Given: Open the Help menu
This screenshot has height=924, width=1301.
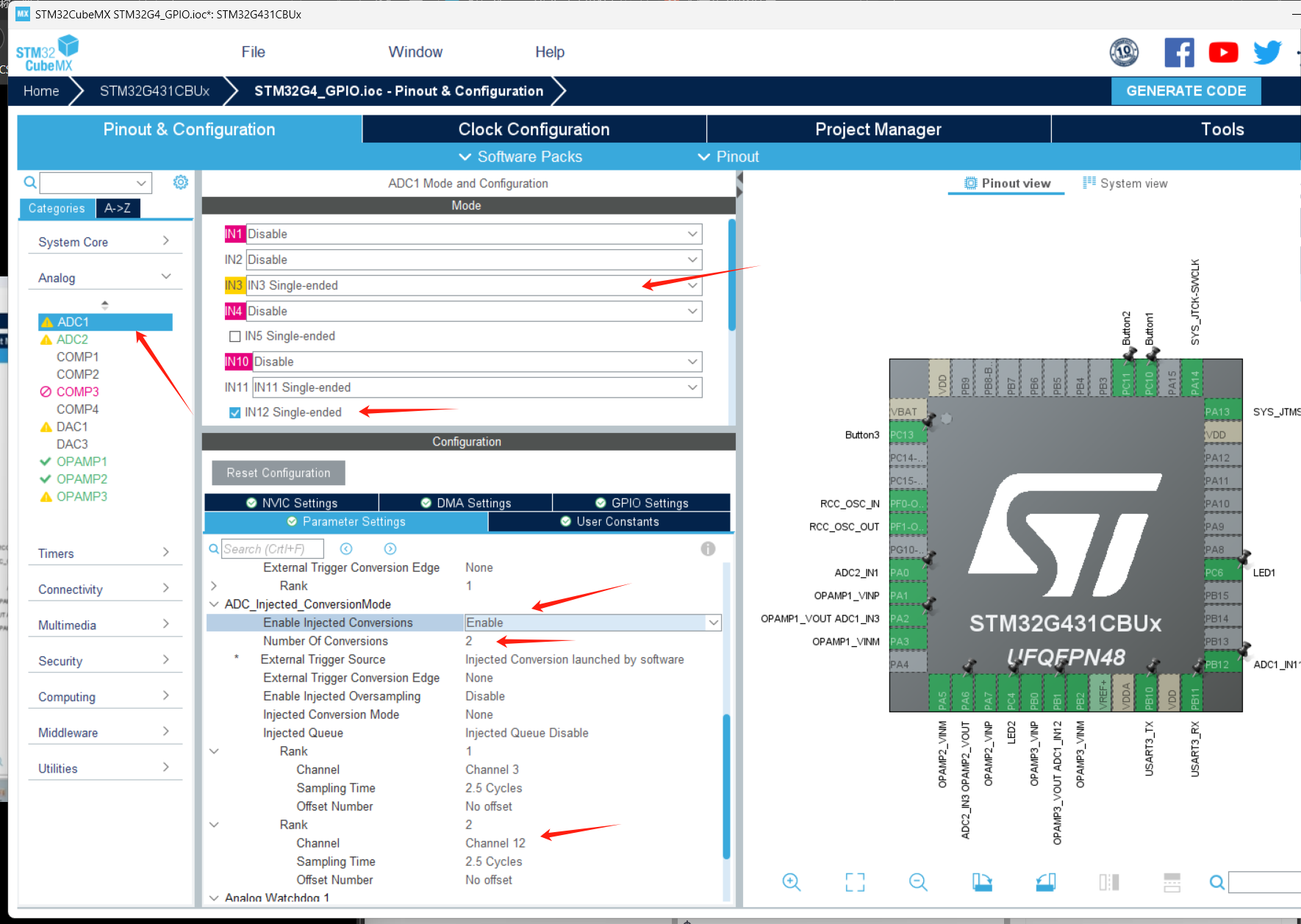Looking at the screenshot, I should click(550, 51).
